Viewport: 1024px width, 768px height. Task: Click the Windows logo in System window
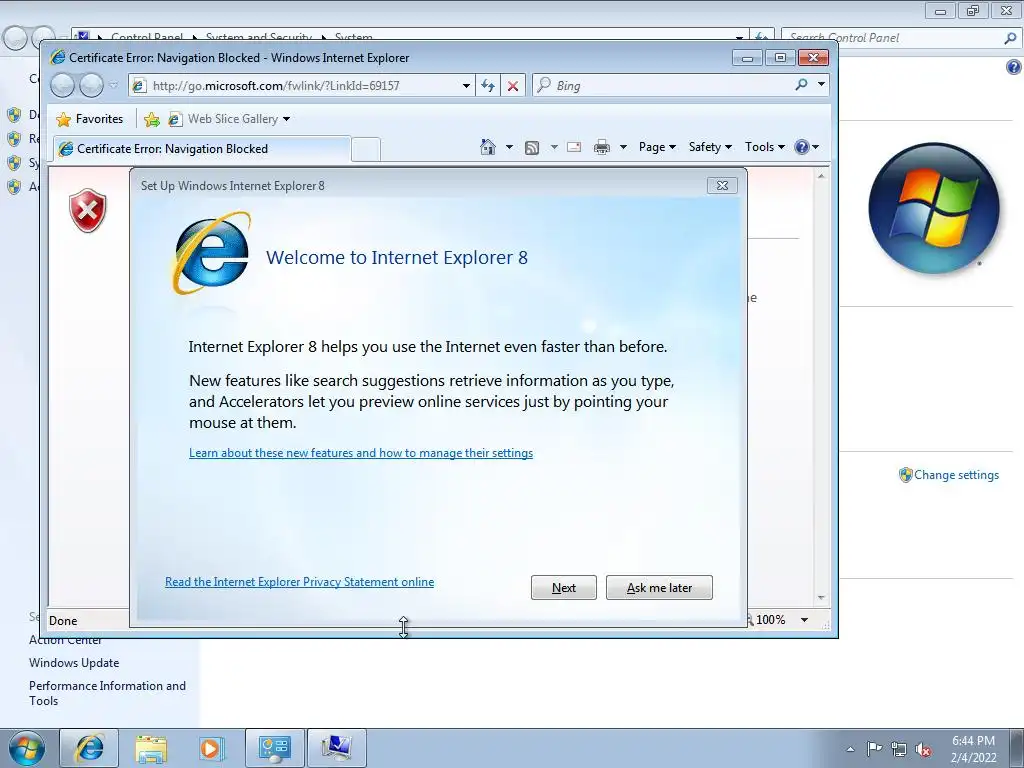pyautogui.click(x=933, y=208)
